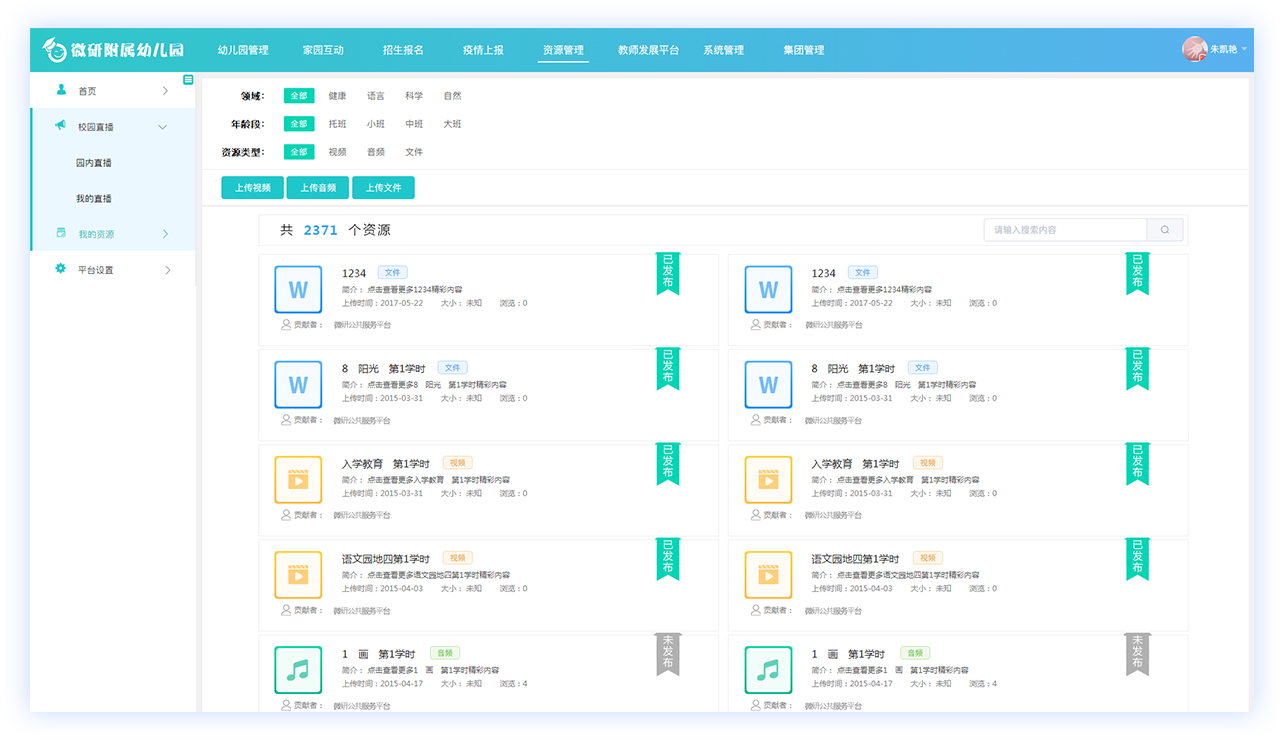Click the 上传文件 button
Image resolution: width=1284 pixels, height=740 pixels.
coord(382,188)
